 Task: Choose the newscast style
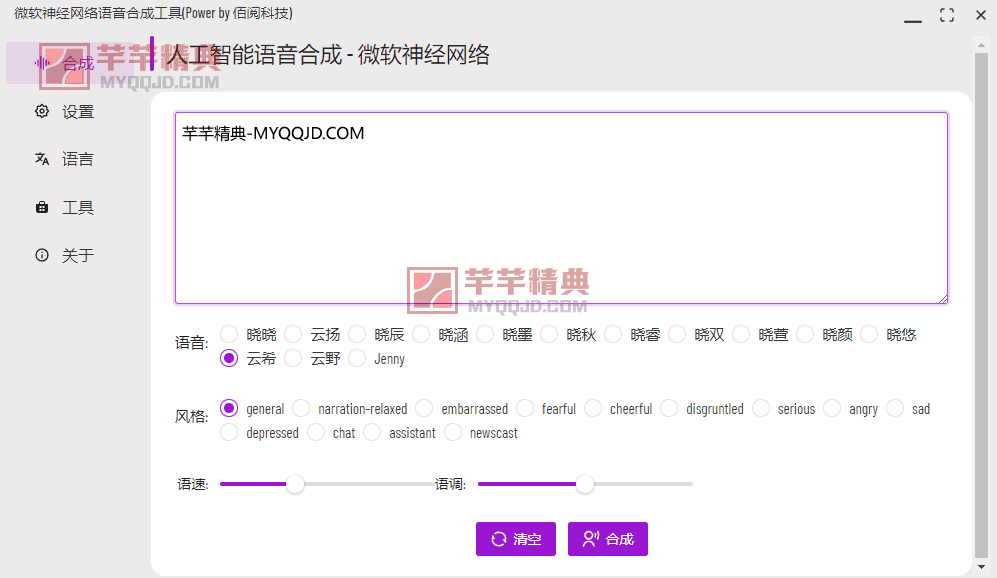click(x=453, y=432)
